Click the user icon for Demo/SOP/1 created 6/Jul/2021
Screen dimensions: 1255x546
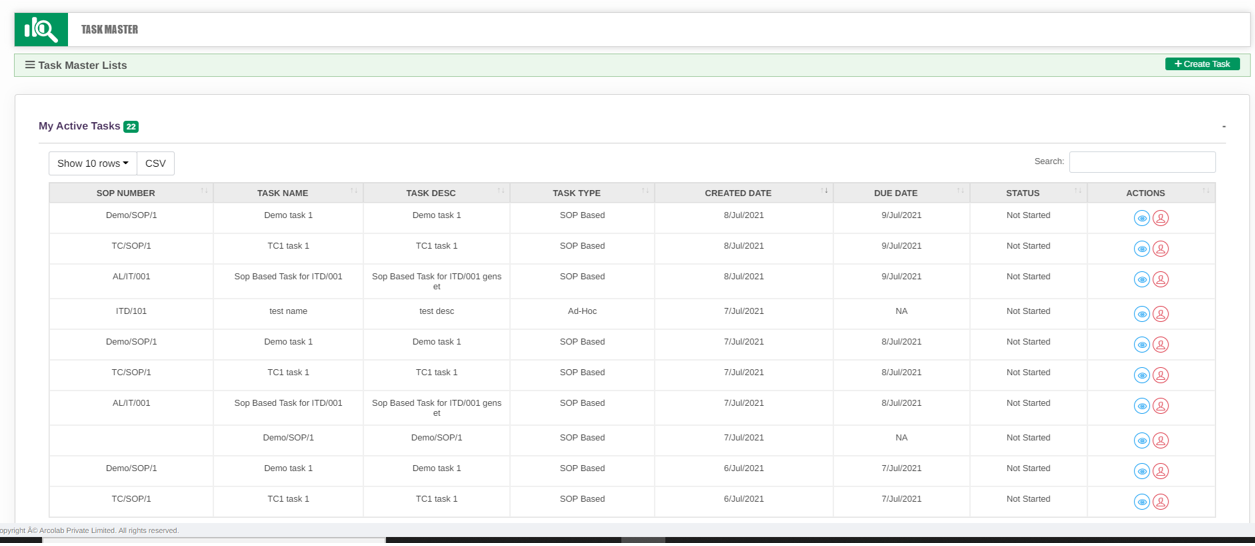(x=1160, y=471)
